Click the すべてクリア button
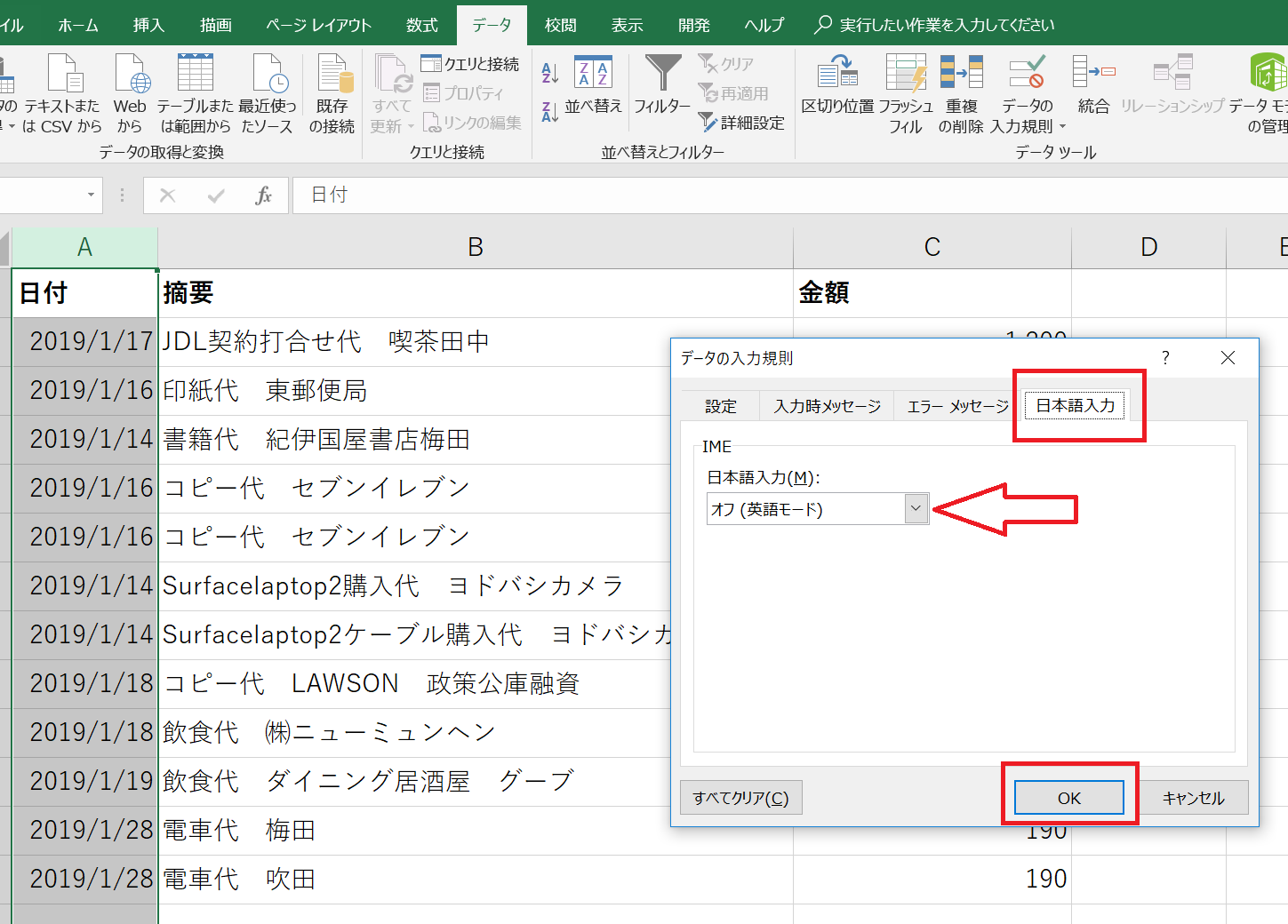 pos(740,798)
